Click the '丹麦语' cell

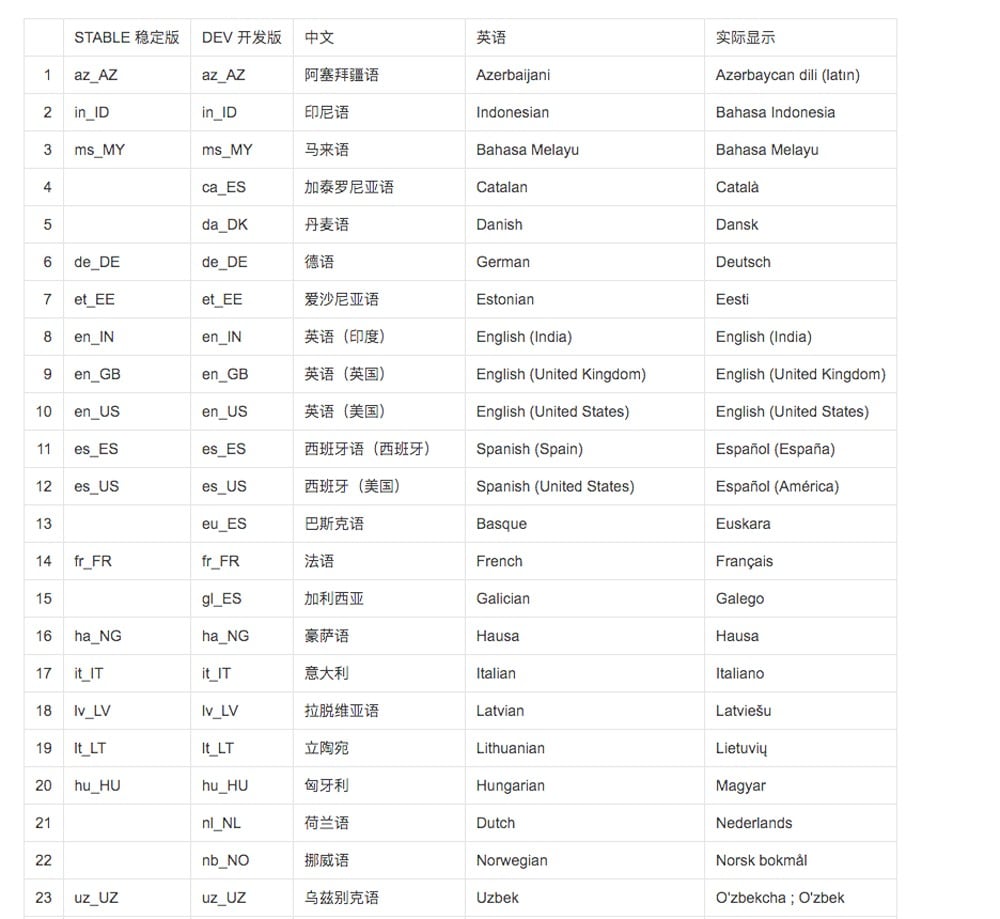coord(379,224)
